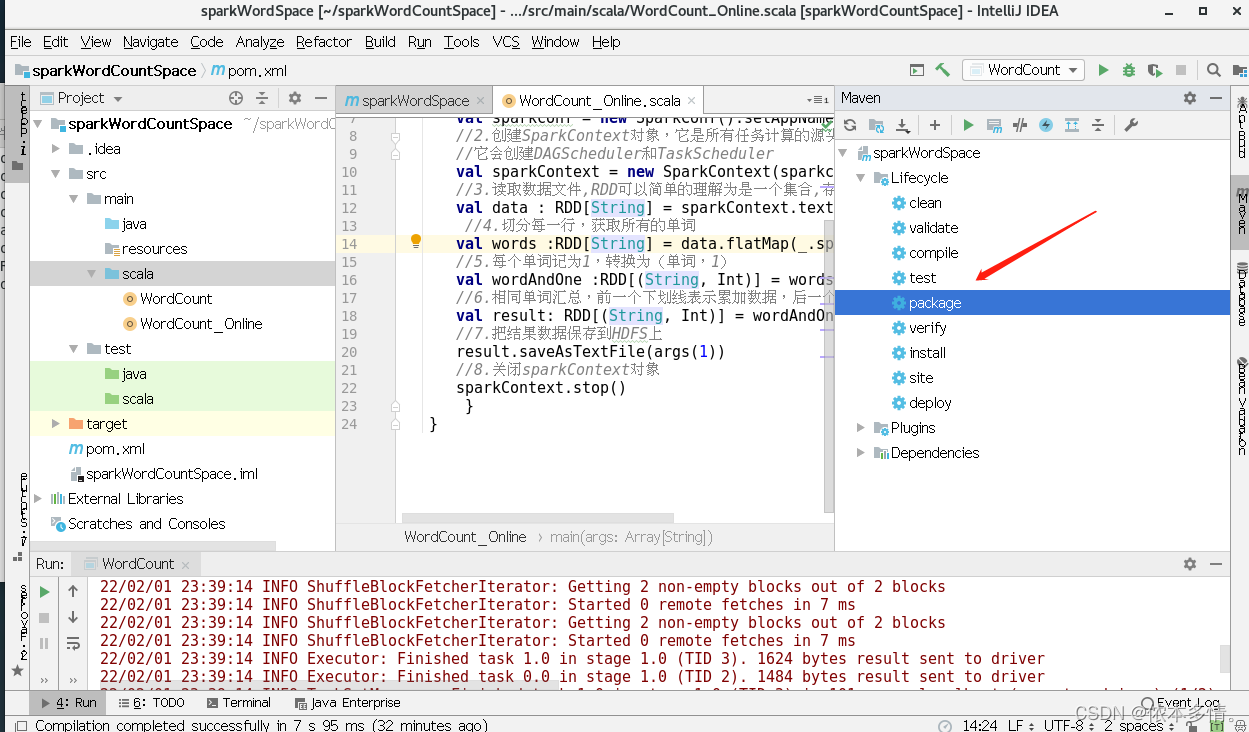Click the Build Project hammer icon
The height and width of the screenshot is (732, 1249).
942,70
